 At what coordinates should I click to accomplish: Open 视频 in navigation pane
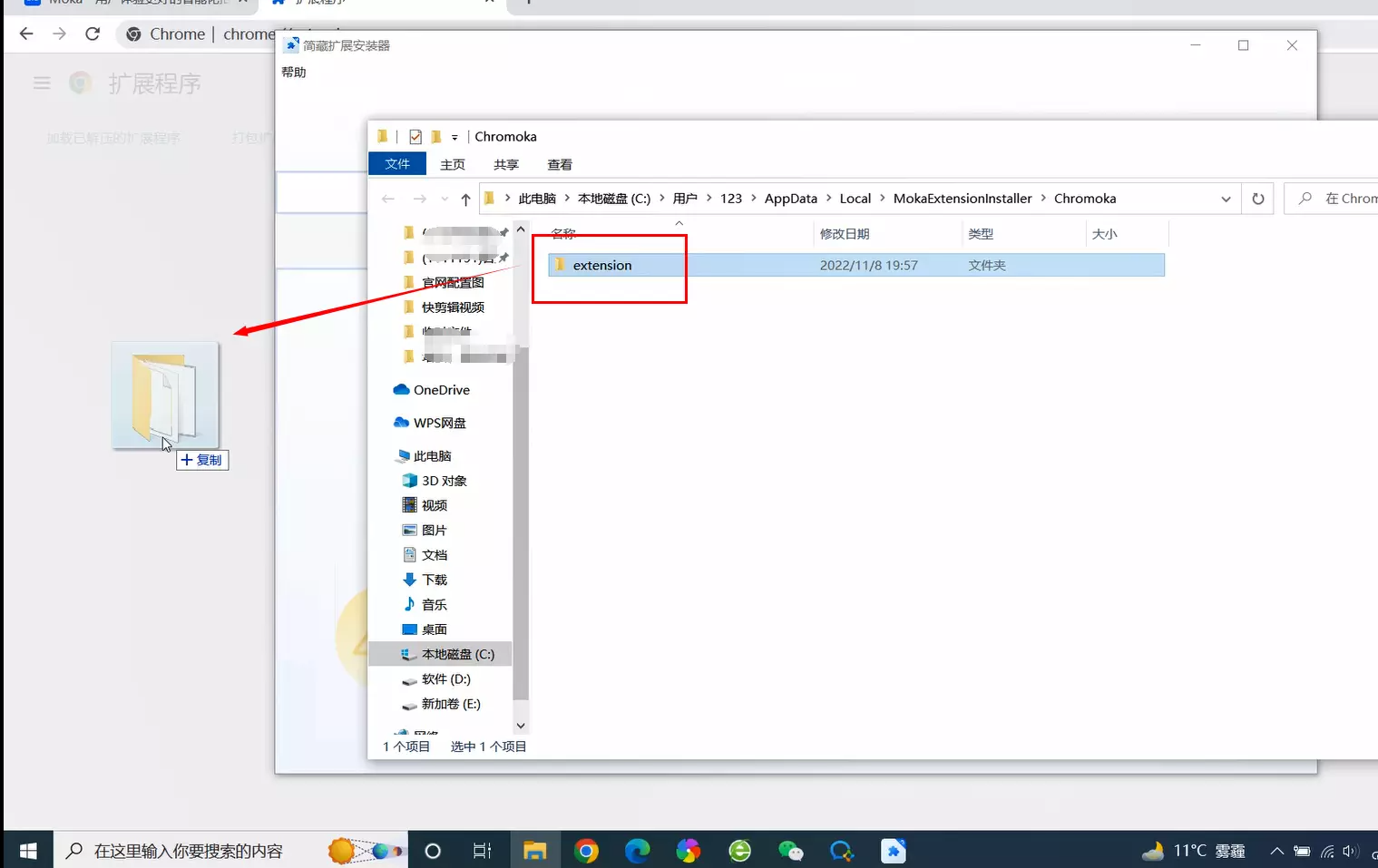coord(434,505)
